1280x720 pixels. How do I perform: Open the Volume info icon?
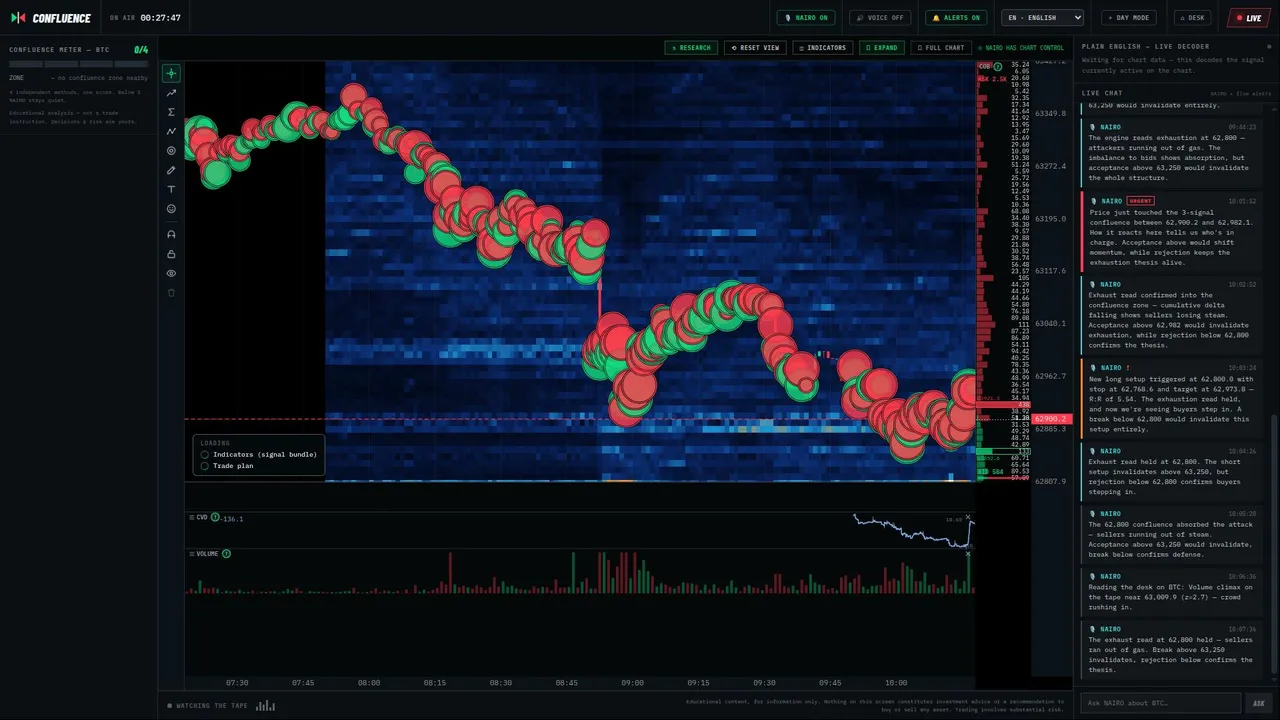(226, 553)
